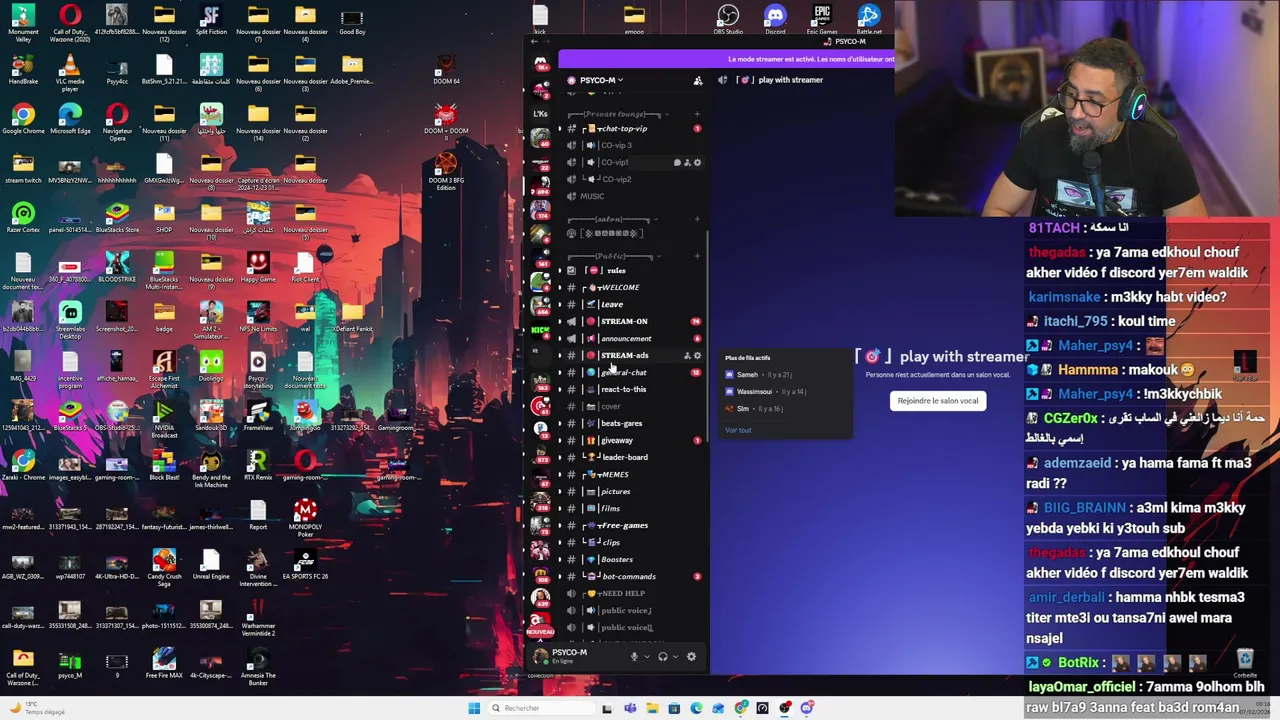Open CO-vip1 channel settings gear
The width and height of the screenshot is (1280, 720).
pyautogui.click(x=697, y=162)
